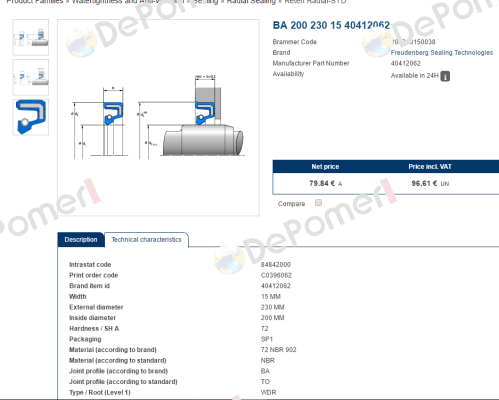
Task: Select the second dimension drawing thumbnail
Action: 31,77
